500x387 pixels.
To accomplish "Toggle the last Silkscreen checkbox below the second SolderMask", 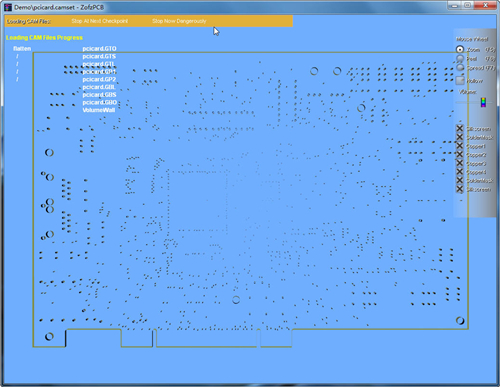I will [x=460, y=189].
